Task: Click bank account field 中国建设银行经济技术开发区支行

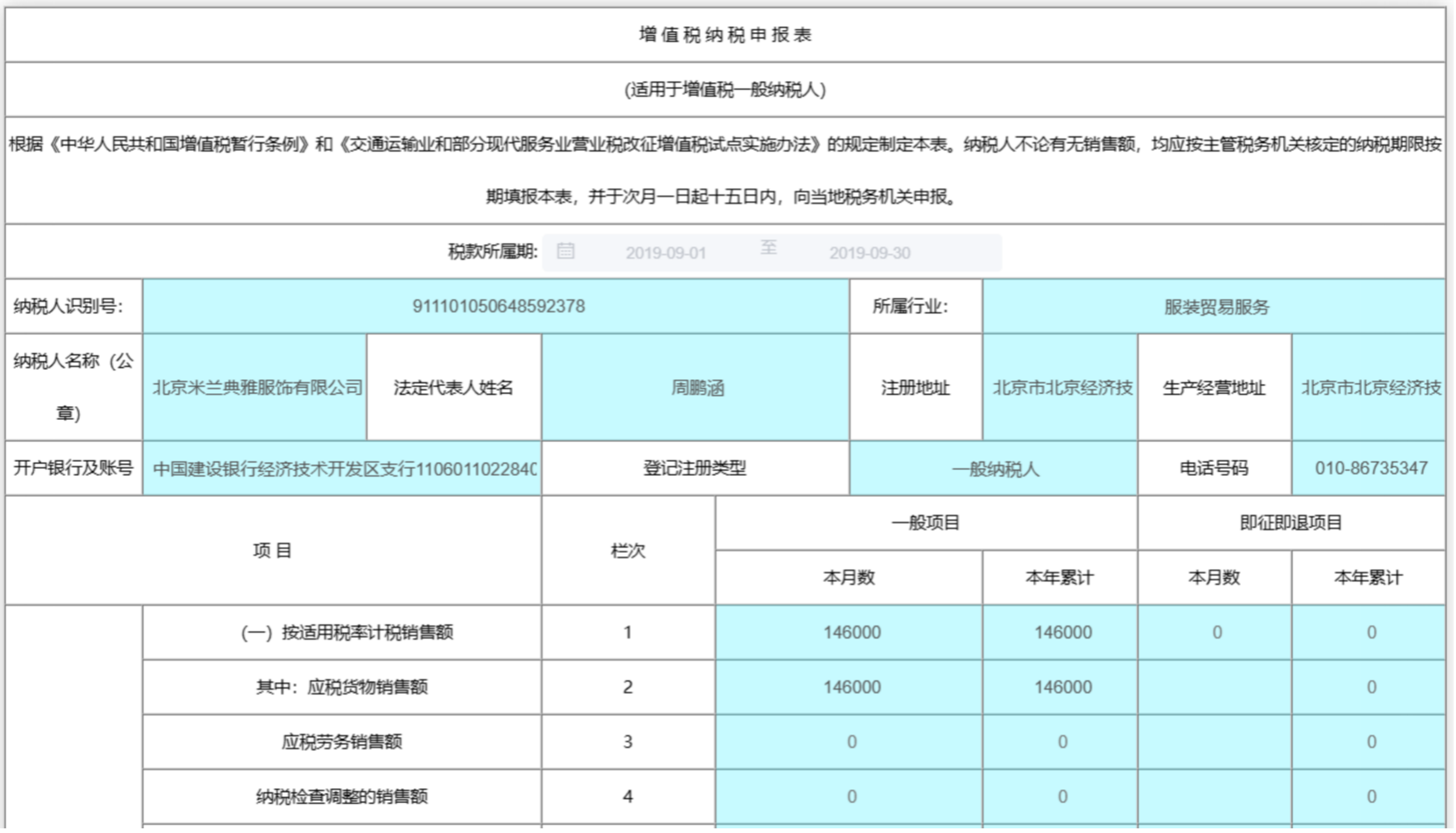Action: coord(343,468)
